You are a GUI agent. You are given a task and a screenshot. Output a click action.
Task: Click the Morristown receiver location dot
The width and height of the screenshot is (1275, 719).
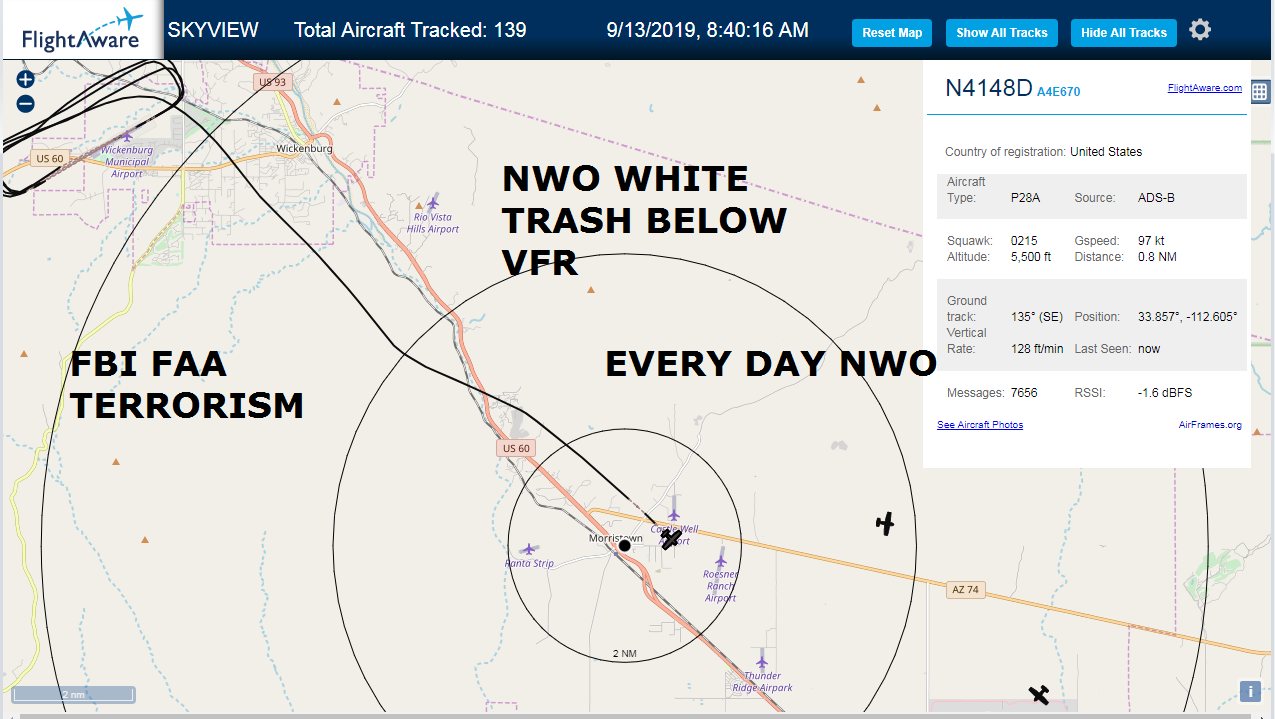(x=624, y=545)
